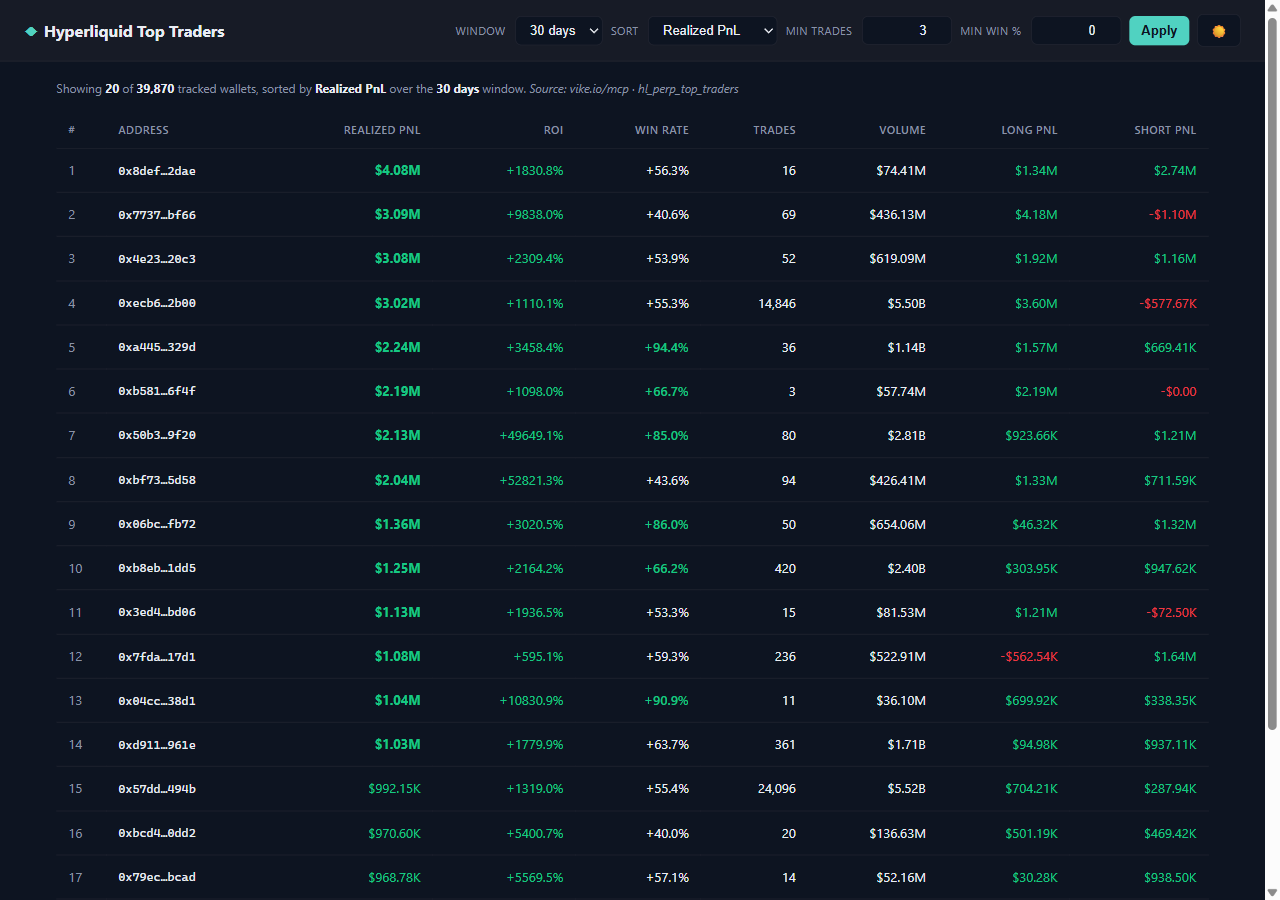The height and width of the screenshot is (900, 1280).
Task: Click the Min Win % input field
Action: pyautogui.click(x=1076, y=31)
